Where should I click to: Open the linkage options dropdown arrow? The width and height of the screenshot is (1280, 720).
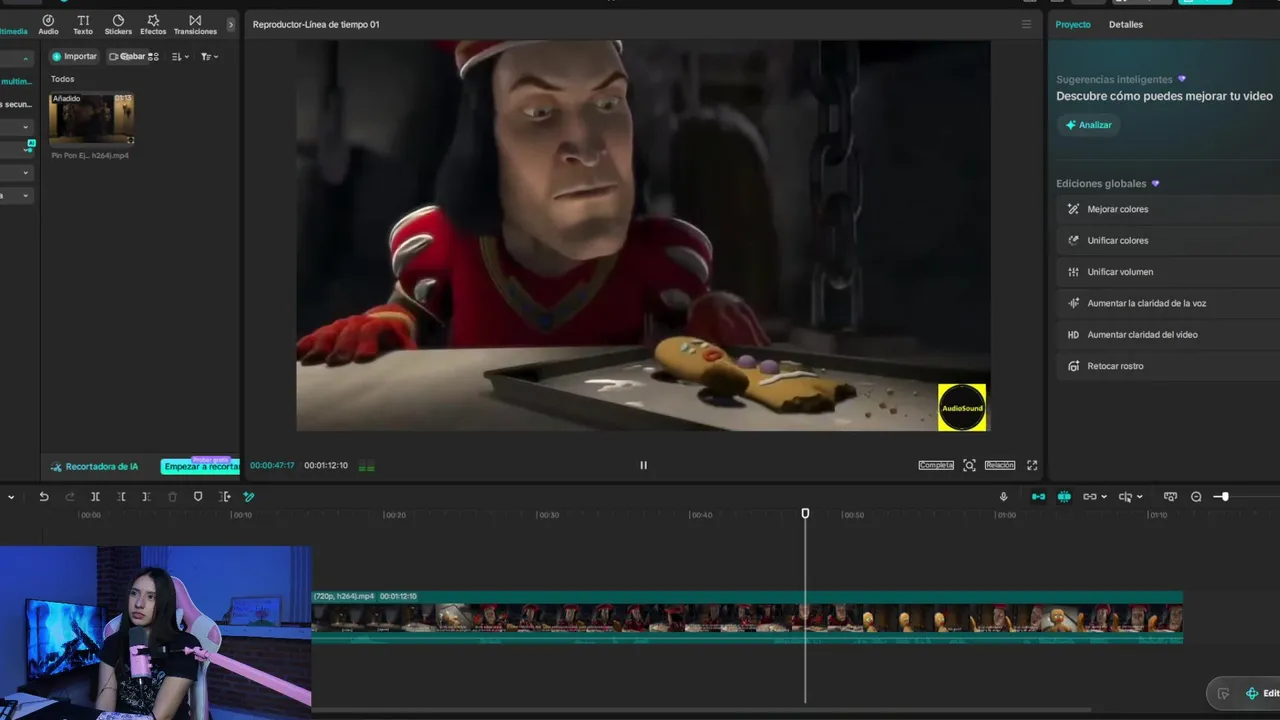tap(1103, 497)
